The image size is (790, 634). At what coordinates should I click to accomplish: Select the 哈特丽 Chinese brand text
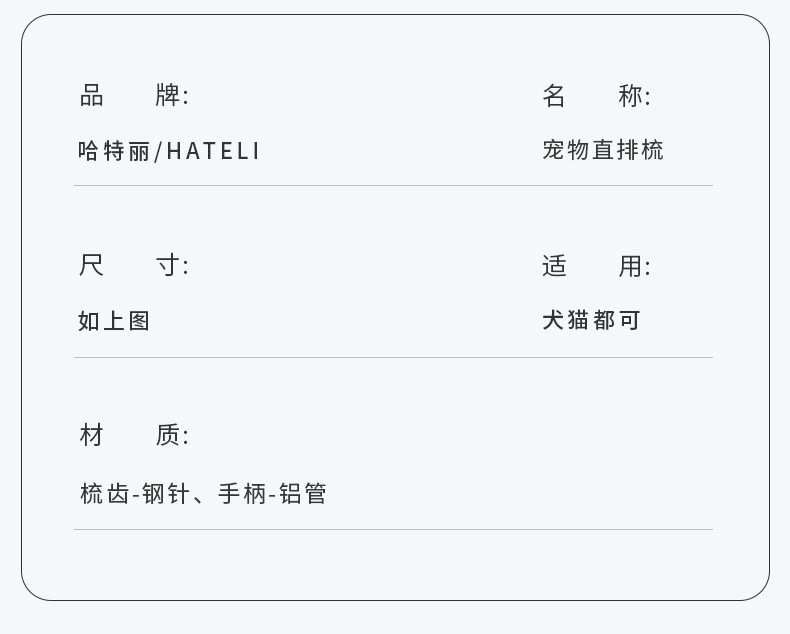point(114,151)
